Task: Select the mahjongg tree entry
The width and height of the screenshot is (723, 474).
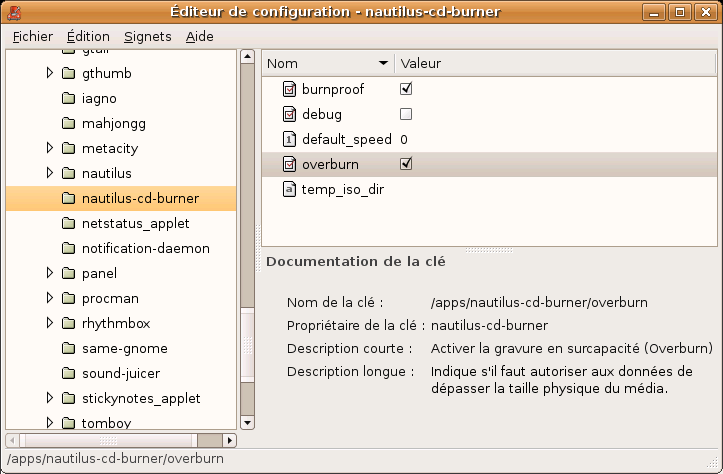Action: coord(114,123)
